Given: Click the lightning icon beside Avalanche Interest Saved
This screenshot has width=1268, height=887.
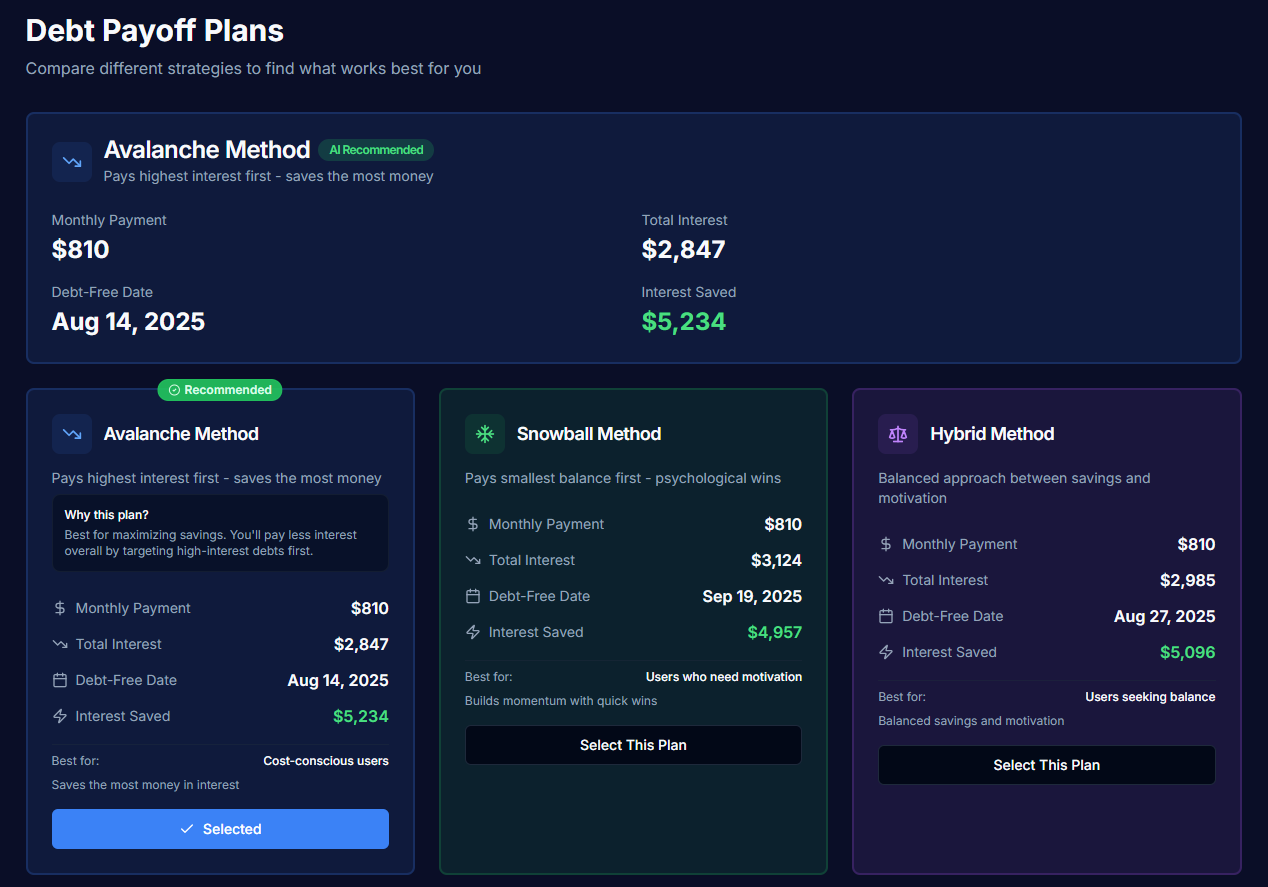Looking at the screenshot, I should 58,715.
